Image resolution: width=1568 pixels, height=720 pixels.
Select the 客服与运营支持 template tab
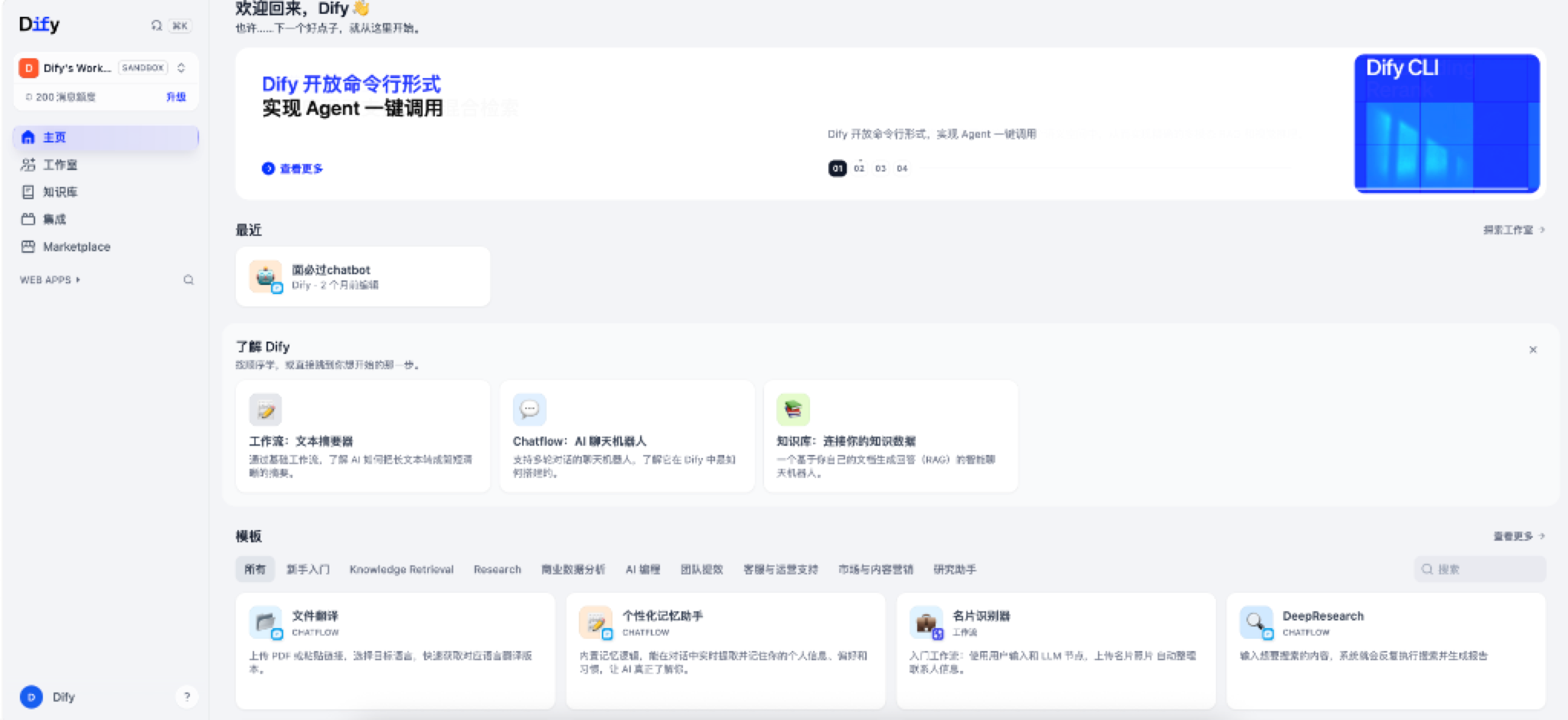(x=780, y=569)
